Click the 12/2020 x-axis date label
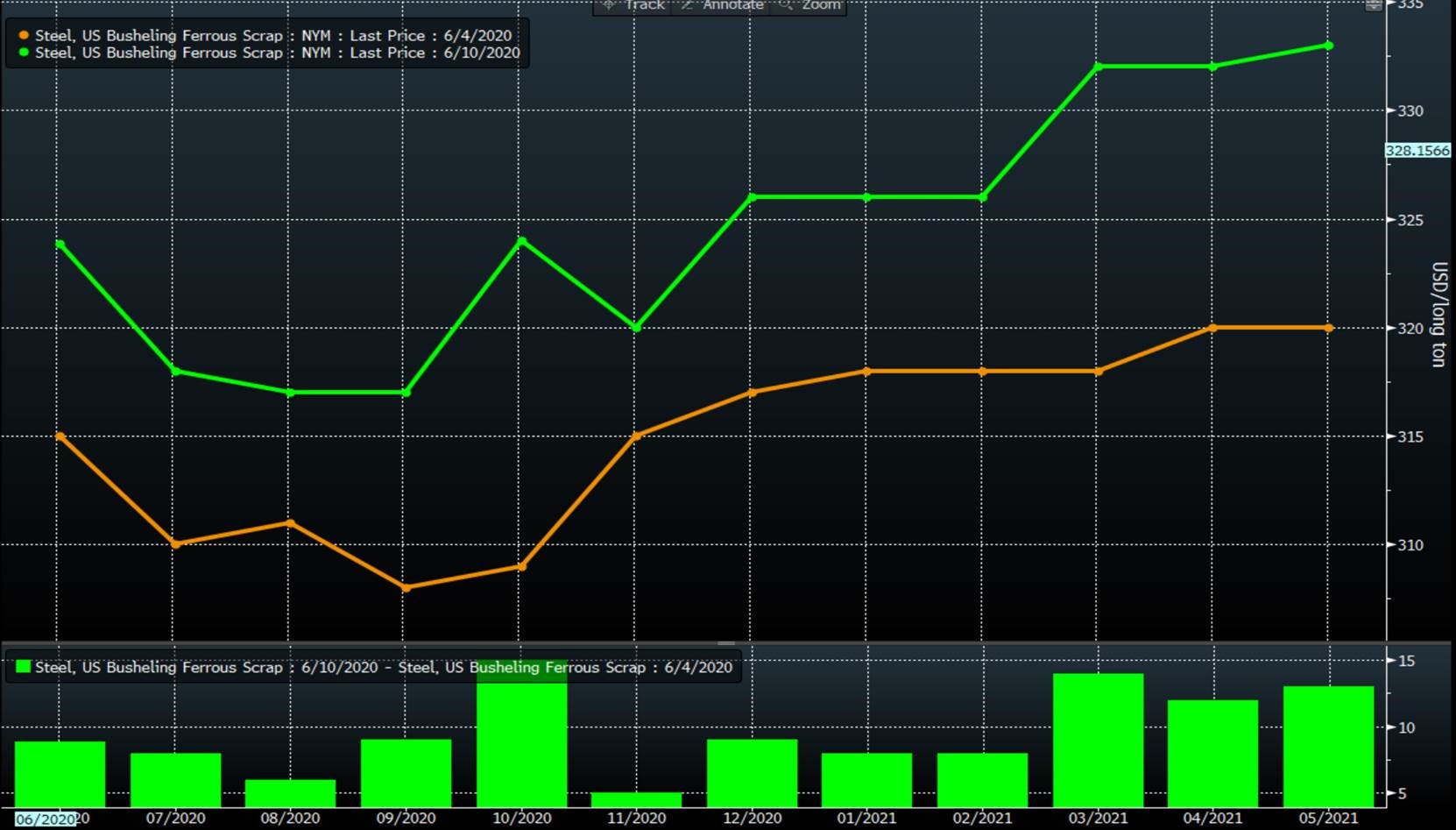This screenshot has height=830, width=1456. click(x=752, y=819)
